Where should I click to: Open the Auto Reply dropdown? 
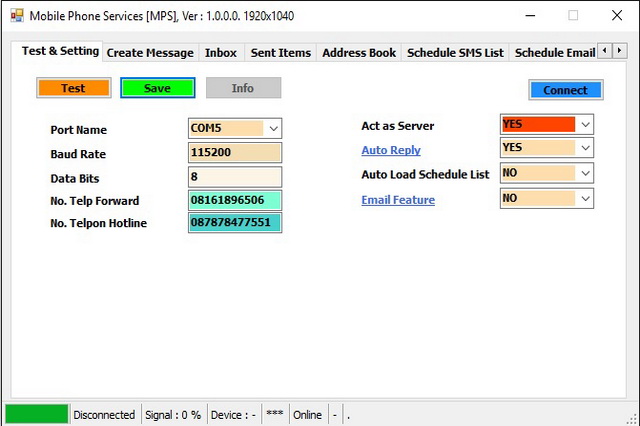[x=585, y=148]
